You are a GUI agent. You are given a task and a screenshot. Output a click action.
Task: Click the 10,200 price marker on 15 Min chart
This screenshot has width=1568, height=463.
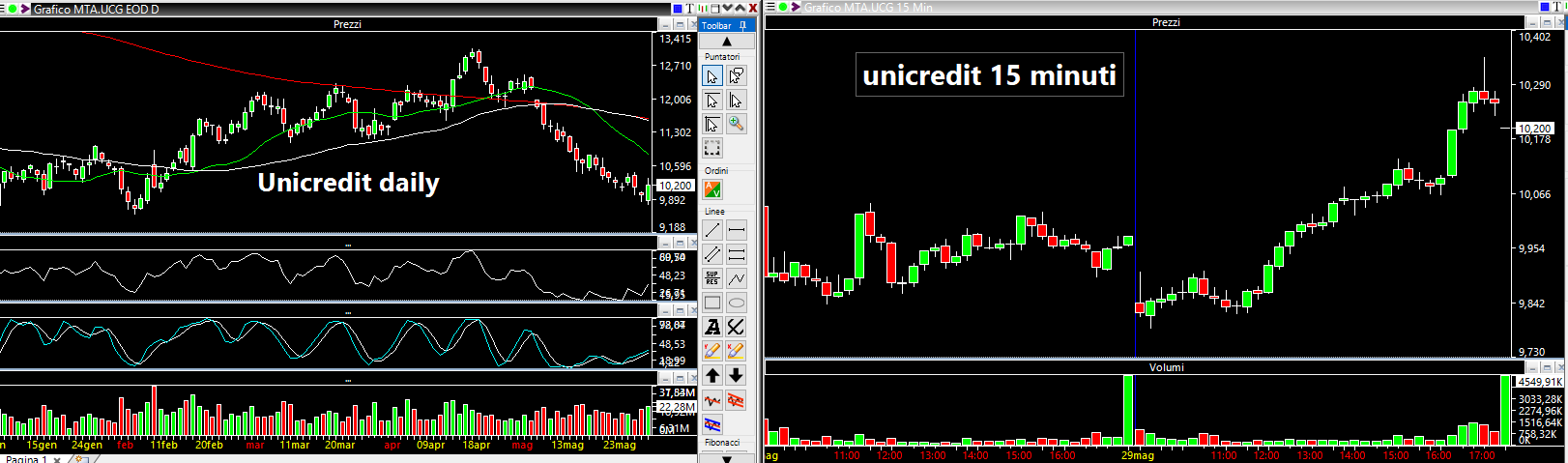pyautogui.click(x=1534, y=128)
